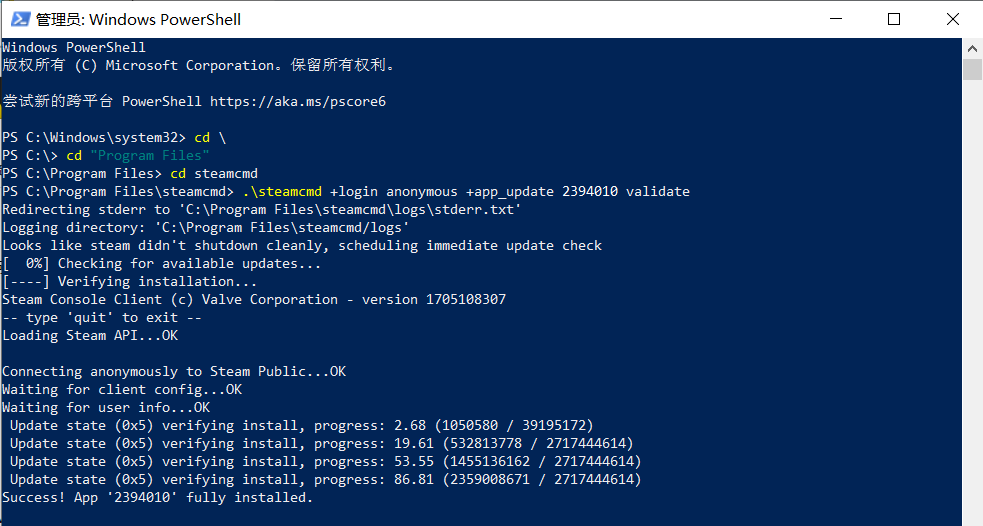Click the 'Connecting anonymously to Steam Public' line
Screen dimensions: 983x526
(174, 372)
